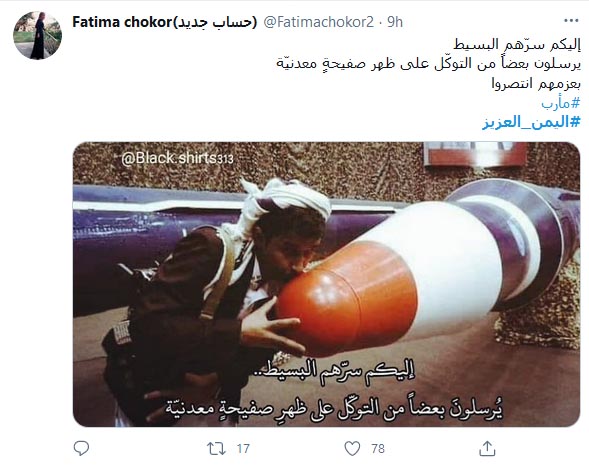The width and height of the screenshot is (589, 468).
Task: Select the tweet line إليكم سرّهم البسيط
Action: (517, 45)
